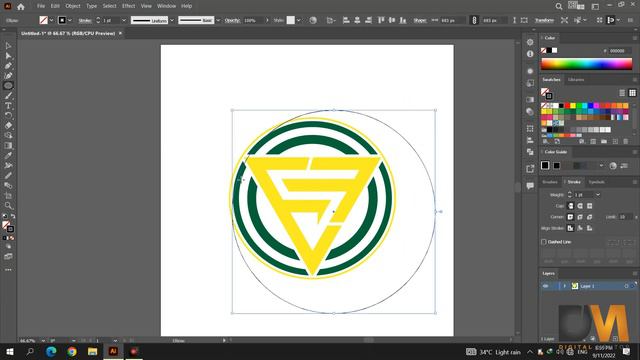Select the Eraser tool

(8, 125)
